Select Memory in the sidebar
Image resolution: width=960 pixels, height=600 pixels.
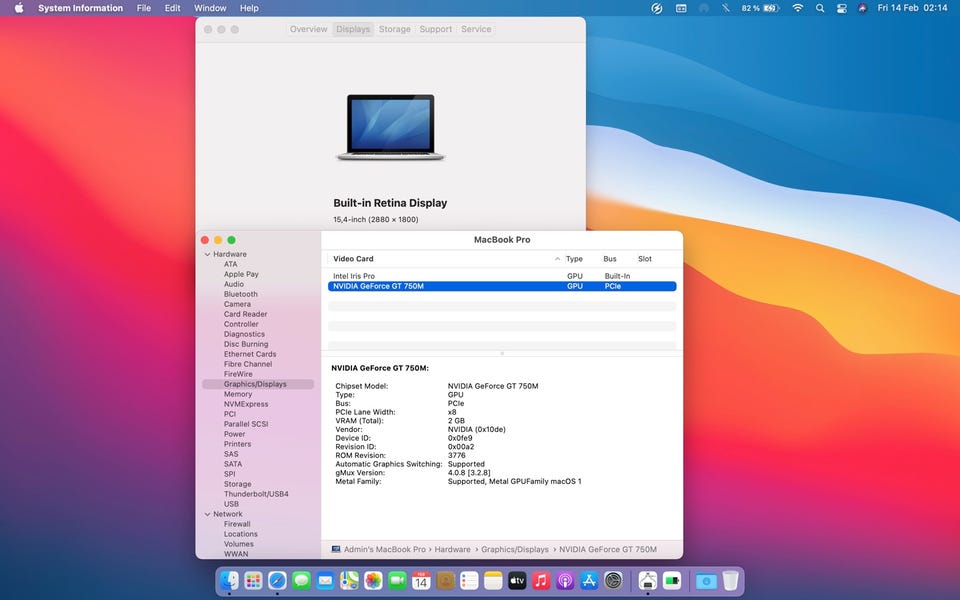[238, 394]
